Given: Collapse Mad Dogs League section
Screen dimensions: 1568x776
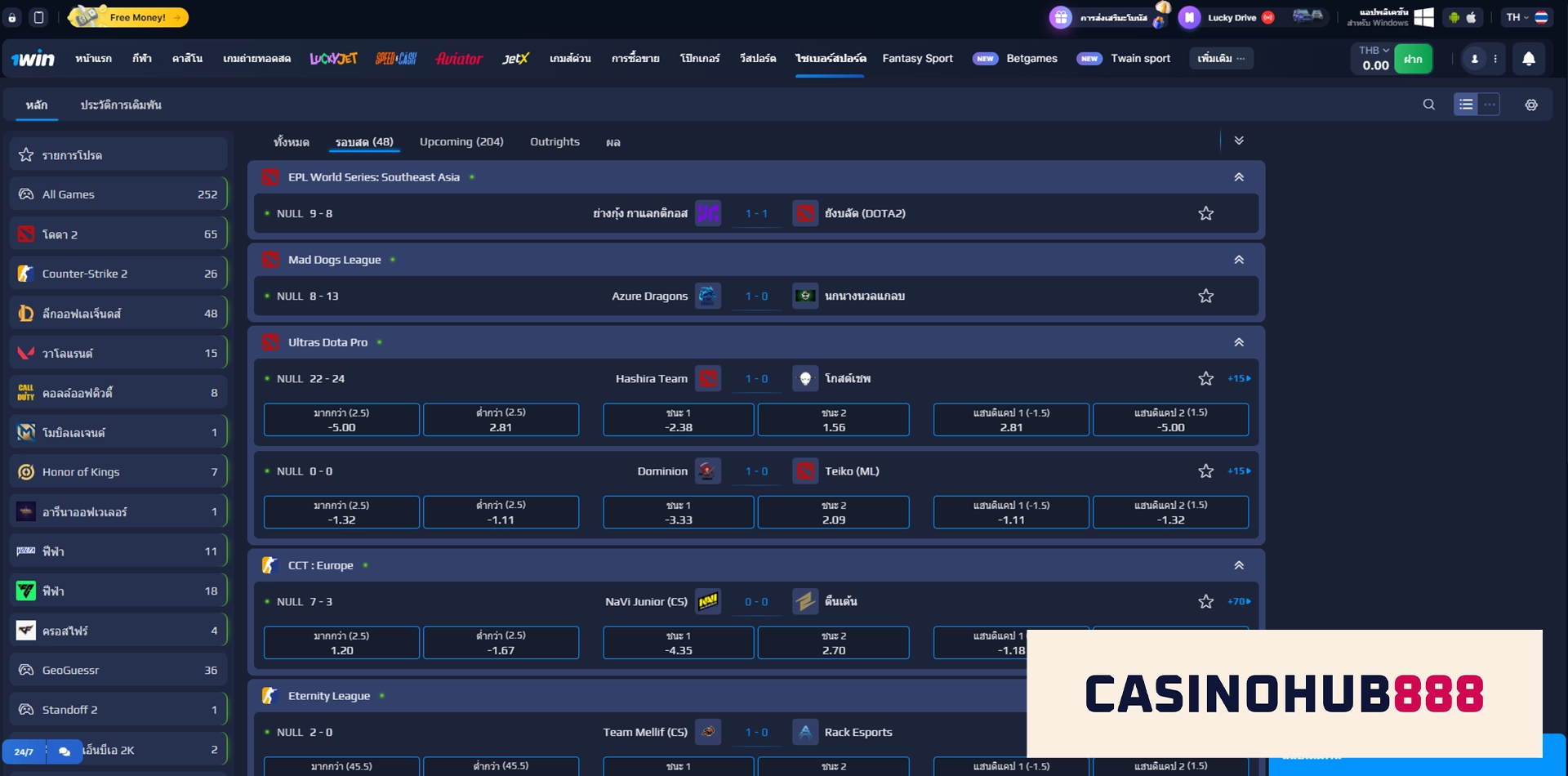Looking at the screenshot, I should tap(1239, 259).
